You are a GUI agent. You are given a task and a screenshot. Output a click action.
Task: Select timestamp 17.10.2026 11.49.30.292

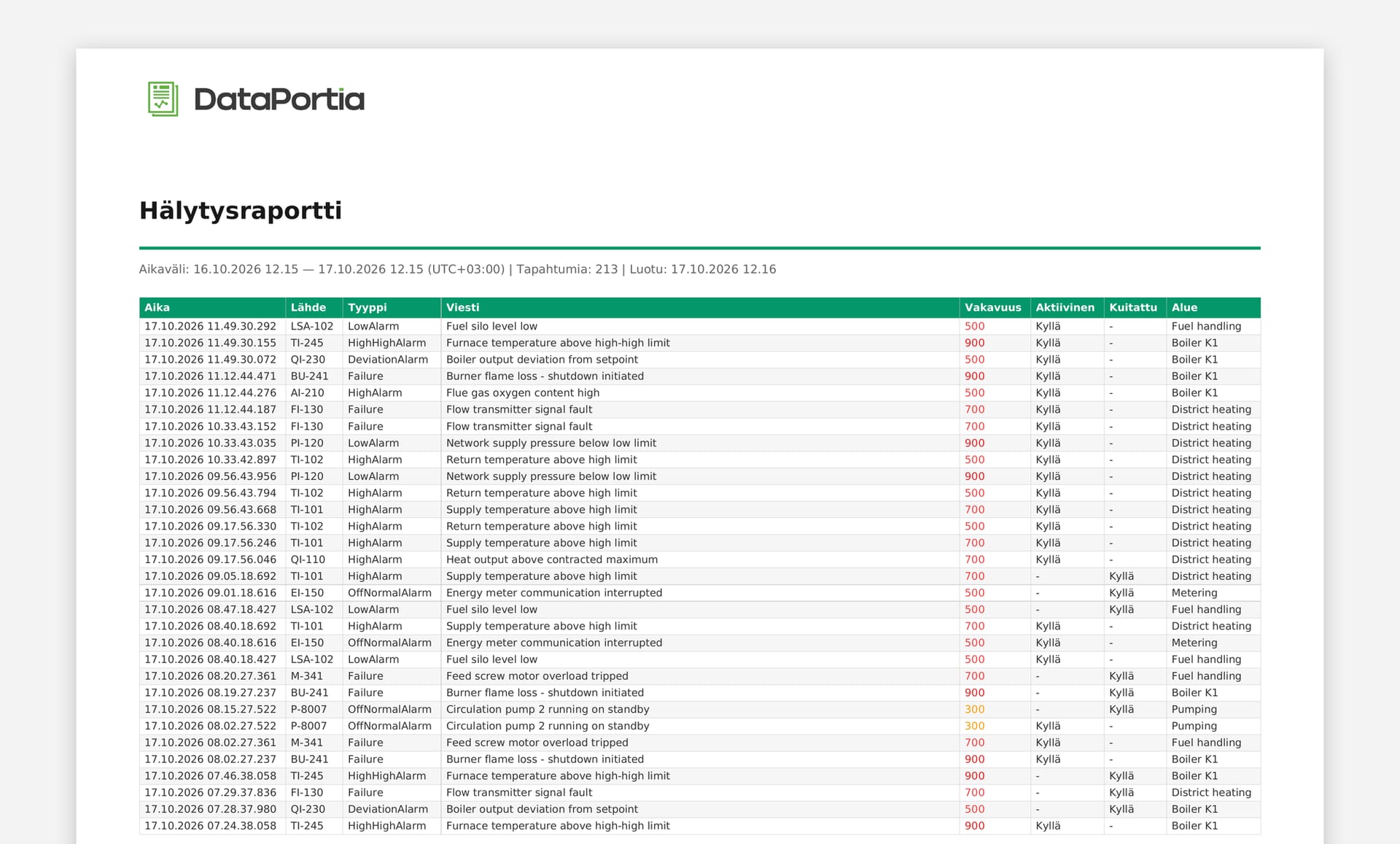[x=210, y=326]
